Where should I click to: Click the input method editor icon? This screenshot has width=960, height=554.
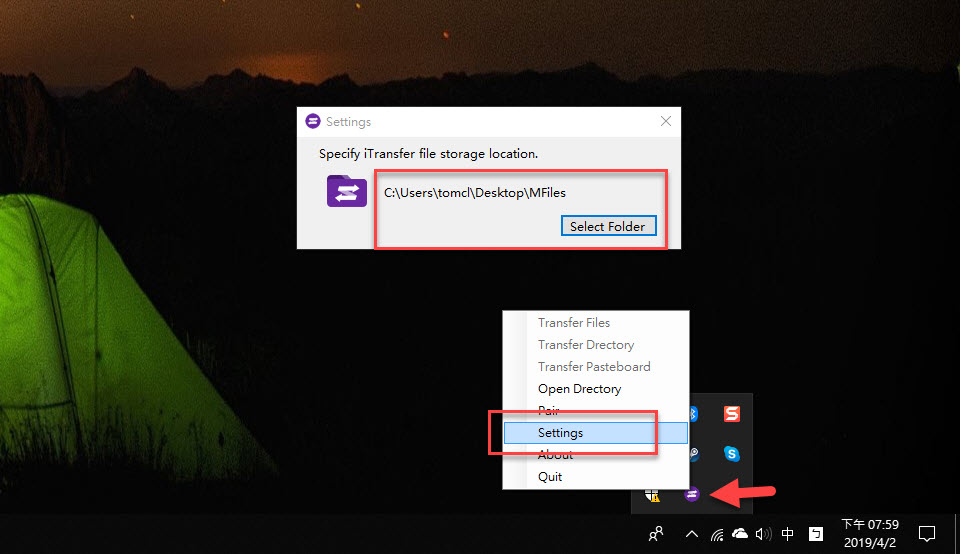tap(816, 534)
